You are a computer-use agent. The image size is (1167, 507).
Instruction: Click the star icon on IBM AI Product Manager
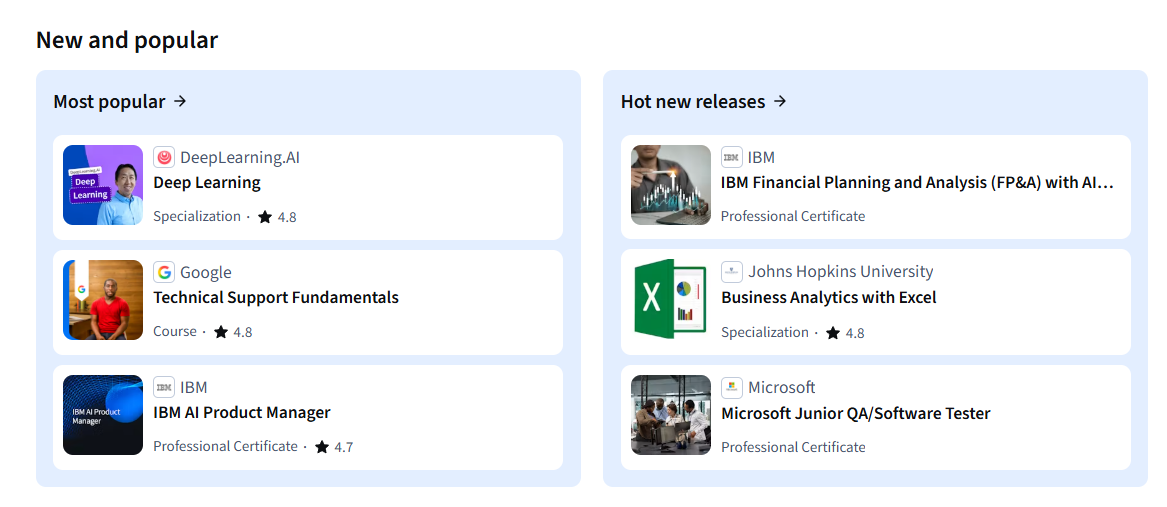click(x=322, y=447)
